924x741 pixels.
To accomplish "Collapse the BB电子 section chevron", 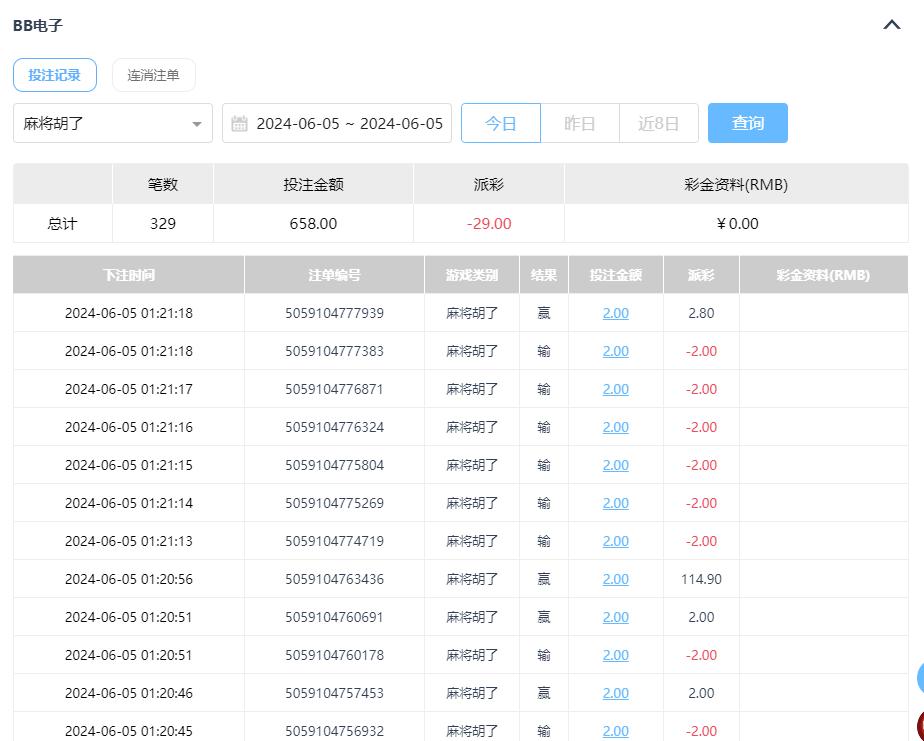I will (892, 25).
